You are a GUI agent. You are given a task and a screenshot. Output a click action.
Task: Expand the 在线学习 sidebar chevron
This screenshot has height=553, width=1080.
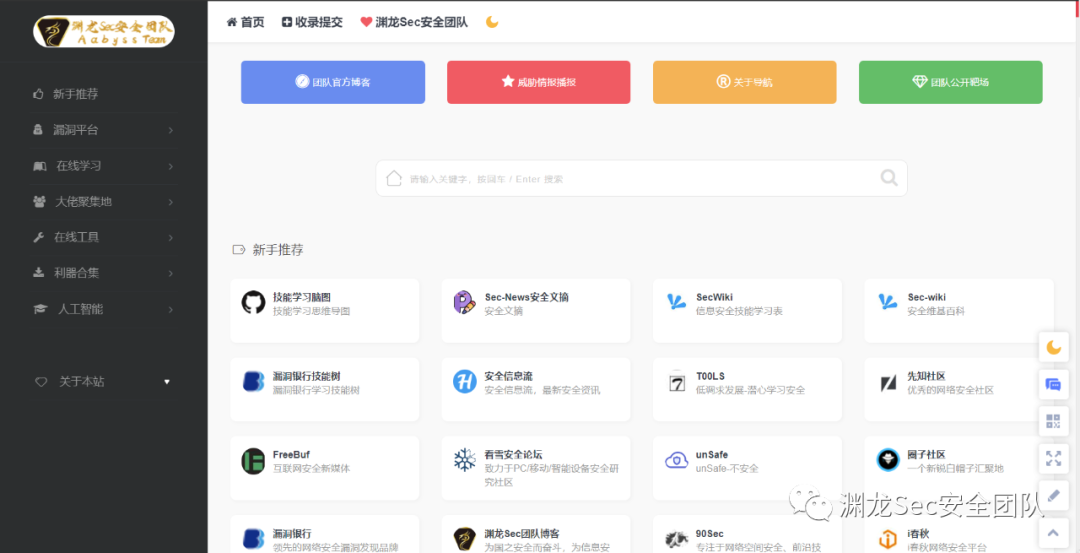click(170, 166)
